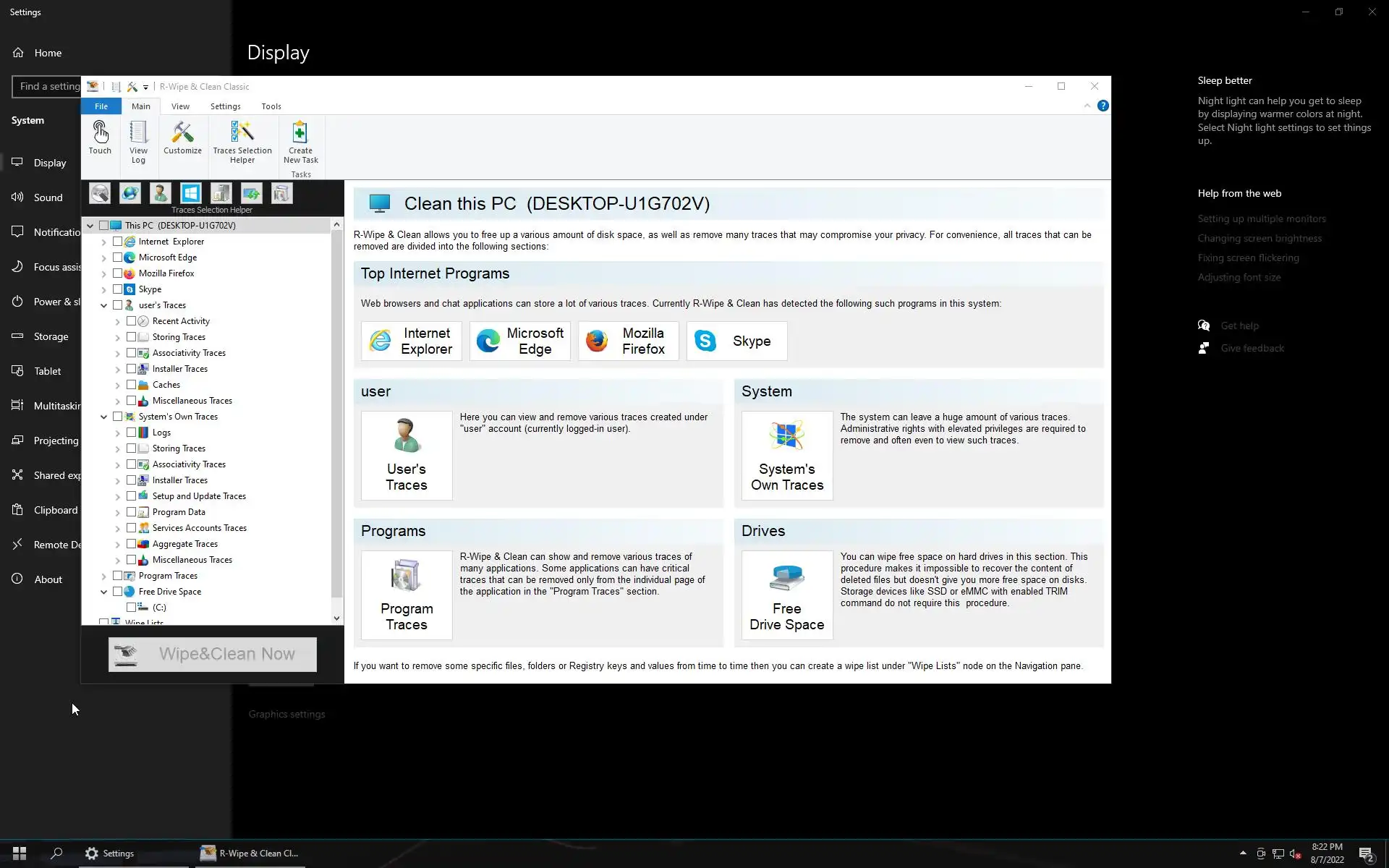Click the navigation tree scrollbar down arrow
This screenshot has height=868, width=1389.
336,618
